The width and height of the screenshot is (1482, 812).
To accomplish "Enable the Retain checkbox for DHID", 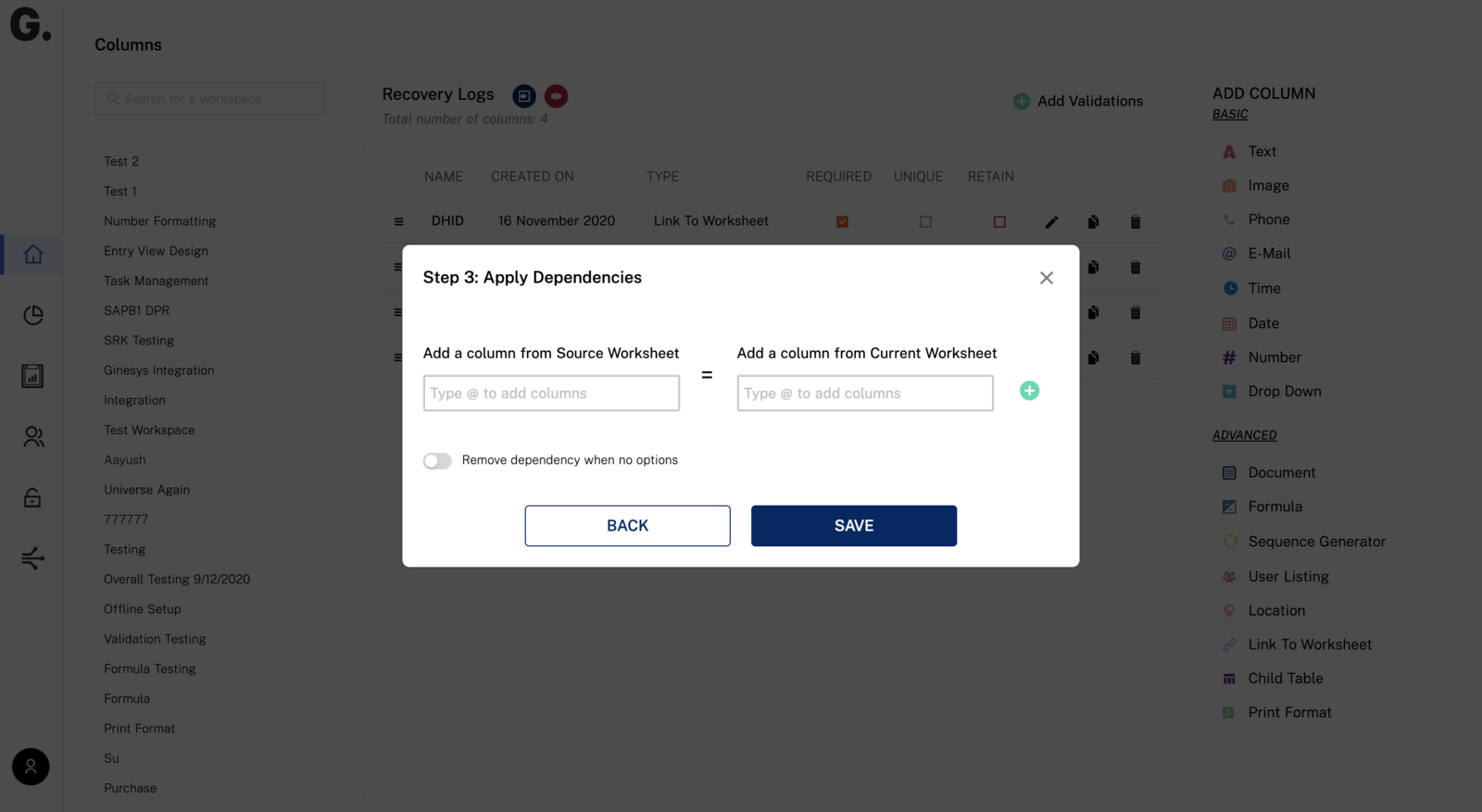I will click(x=999, y=221).
